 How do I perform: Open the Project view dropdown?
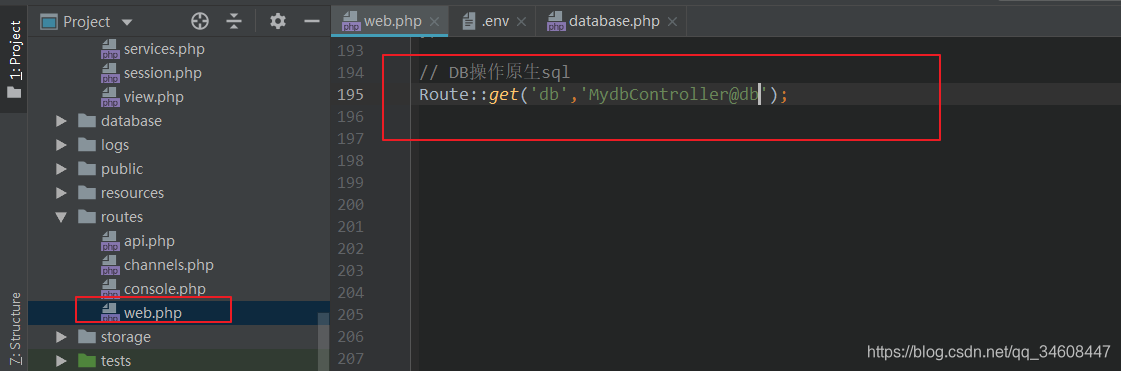[127, 22]
